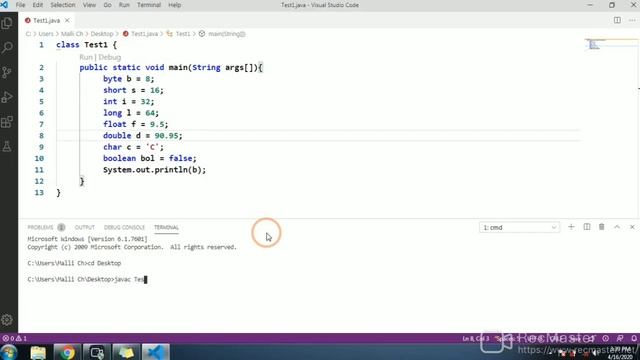Open the 1: cmd terminal dropdown

point(519,227)
